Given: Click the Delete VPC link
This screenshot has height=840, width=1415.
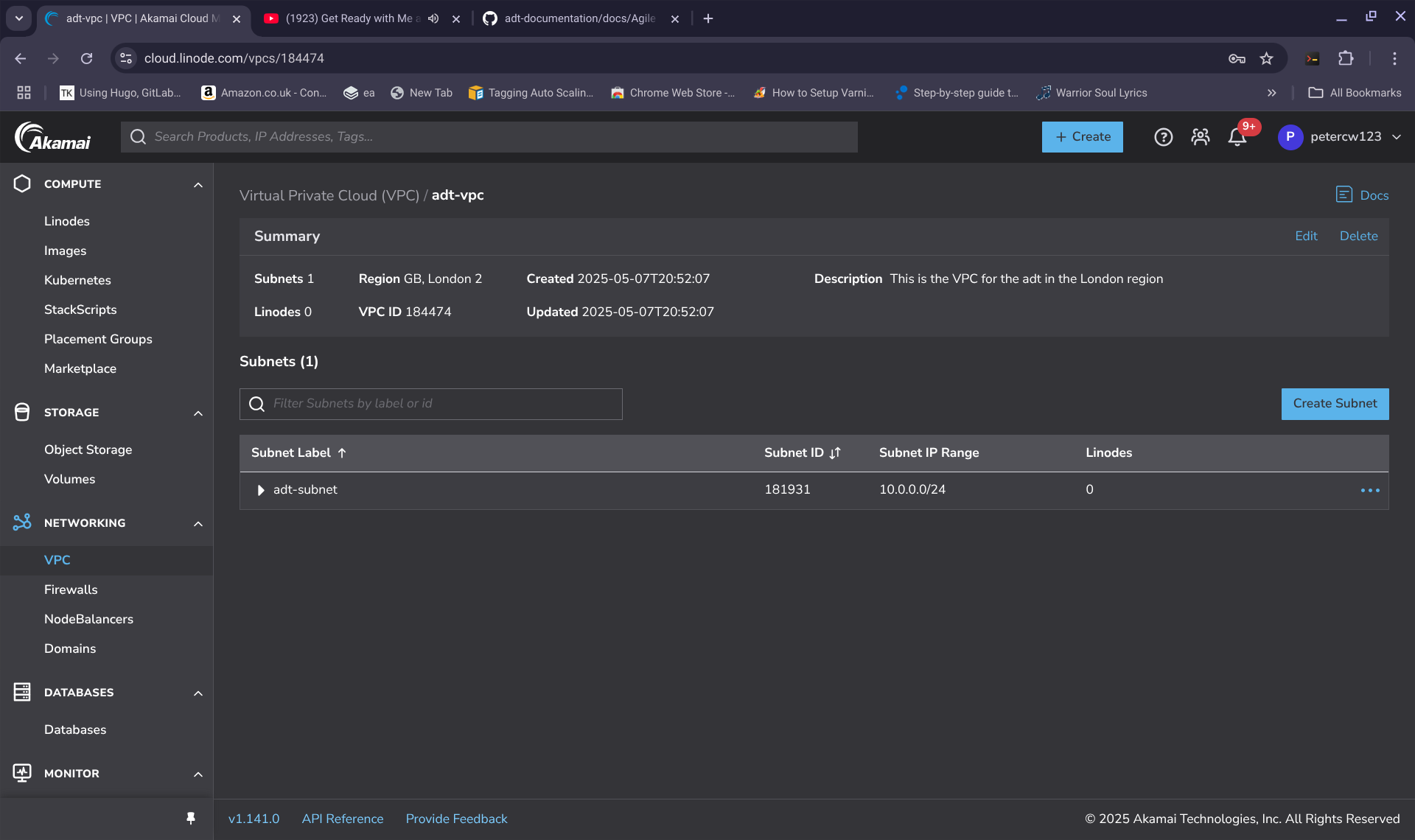Looking at the screenshot, I should coord(1358,236).
